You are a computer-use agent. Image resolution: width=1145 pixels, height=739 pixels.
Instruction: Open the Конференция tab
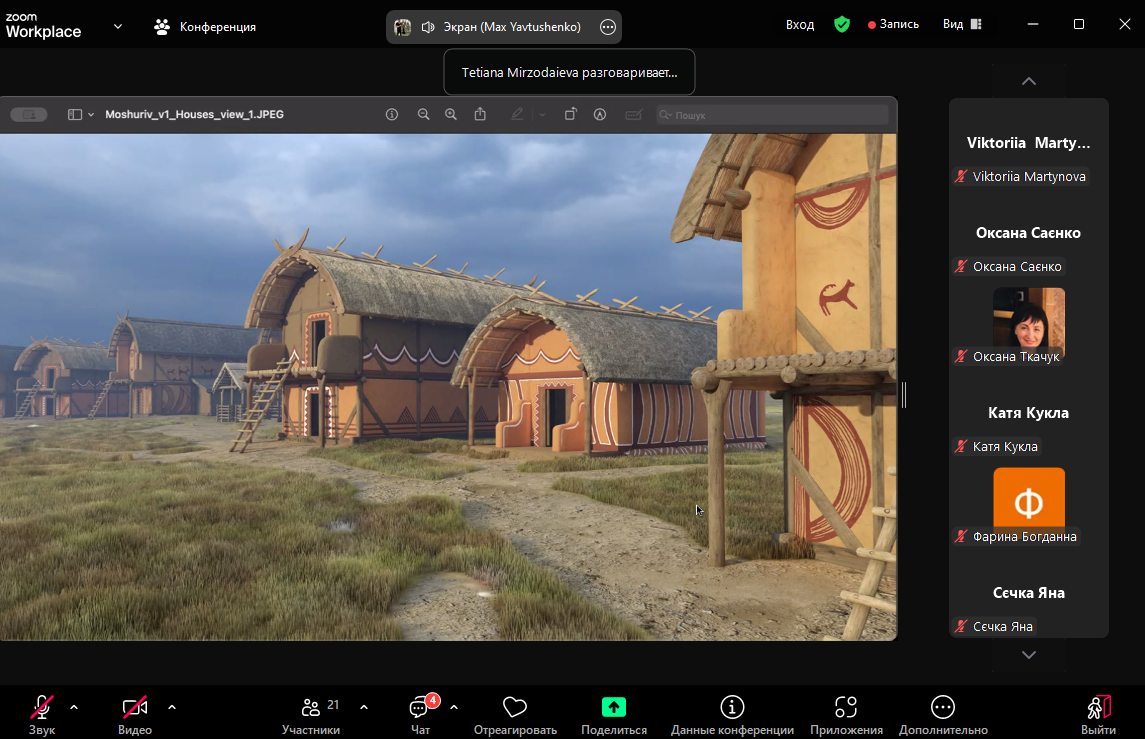(x=205, y=27)
